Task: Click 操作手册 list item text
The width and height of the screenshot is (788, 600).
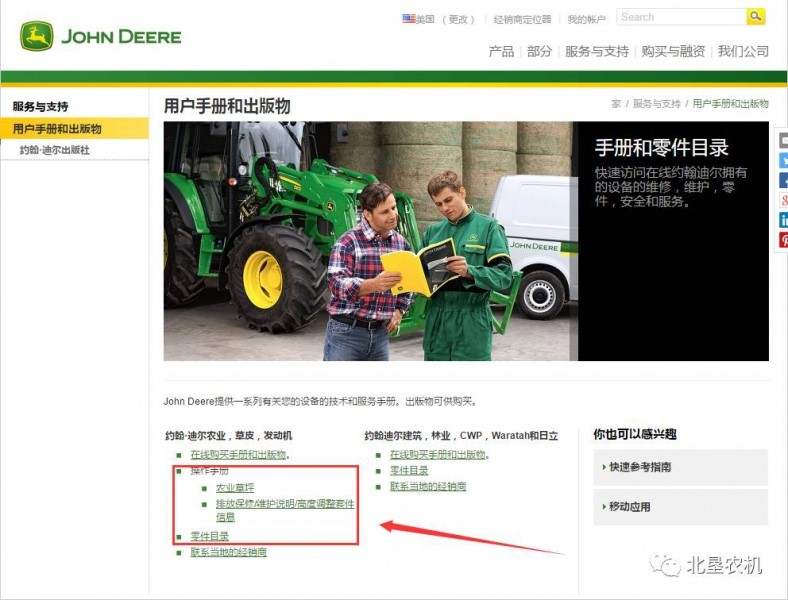Action: tap(209, 471)
